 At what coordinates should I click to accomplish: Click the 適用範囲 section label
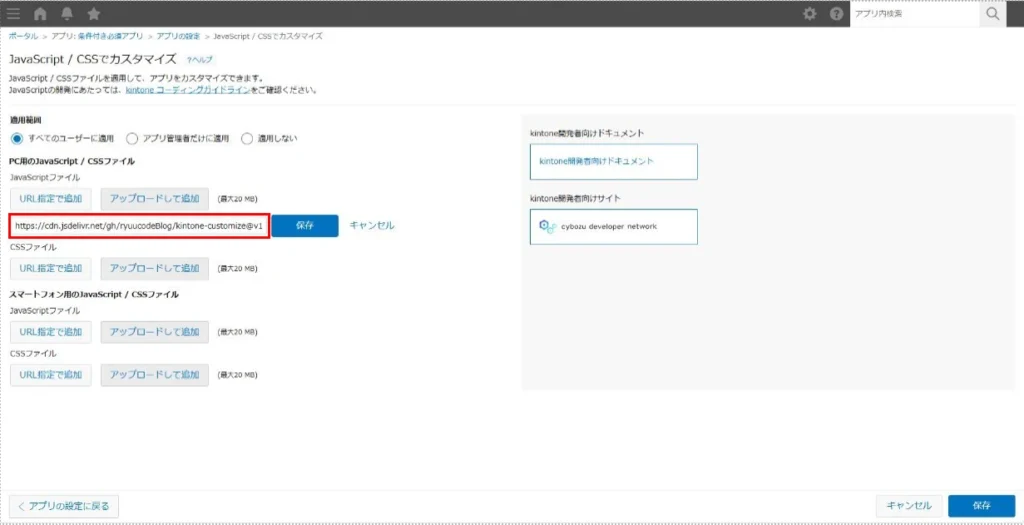click(x=24, y=121)
